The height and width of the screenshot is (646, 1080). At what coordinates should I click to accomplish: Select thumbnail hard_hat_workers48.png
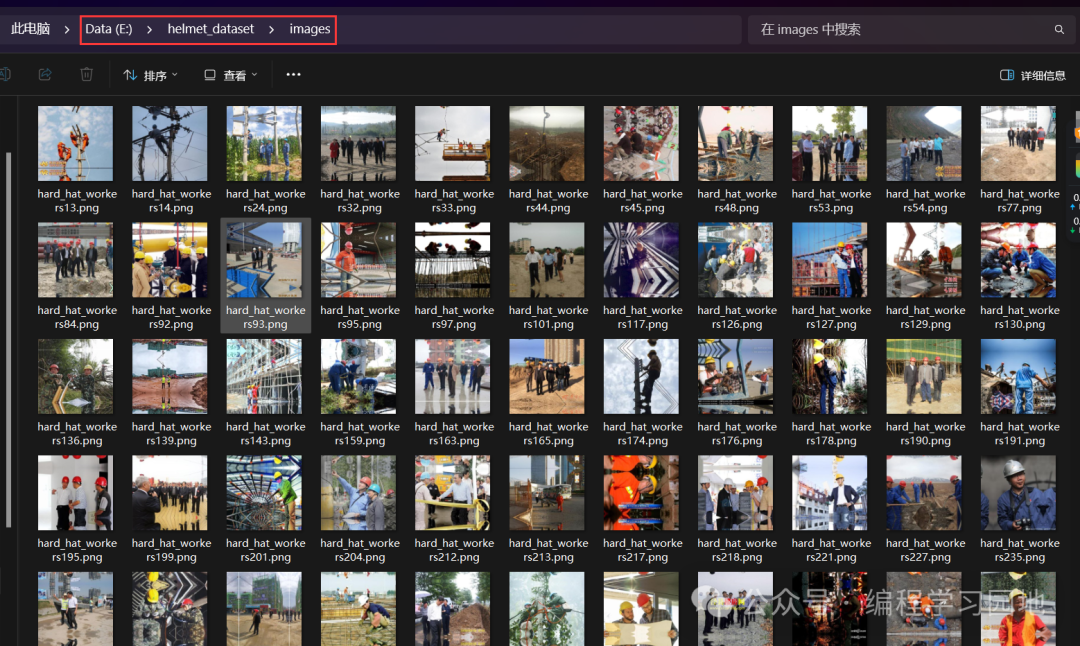(x=736, y=143)
